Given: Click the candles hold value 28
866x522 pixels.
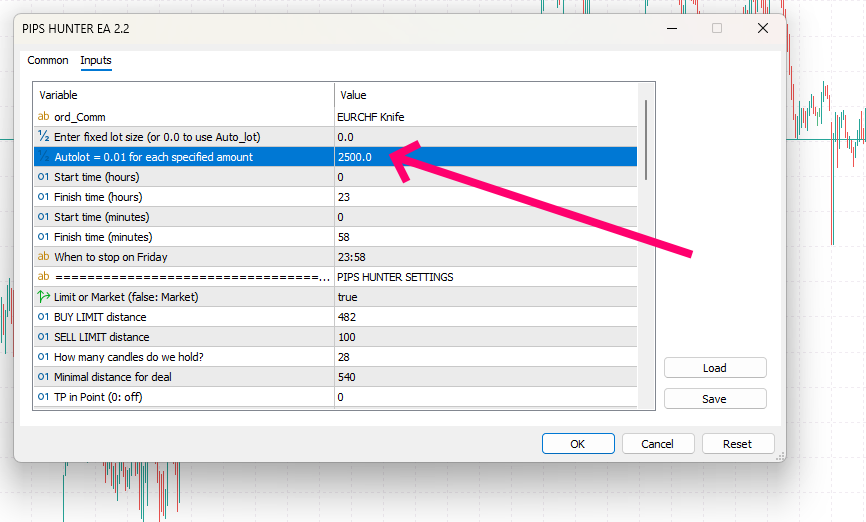Looking at the screenshot, I should coord(344,357).
